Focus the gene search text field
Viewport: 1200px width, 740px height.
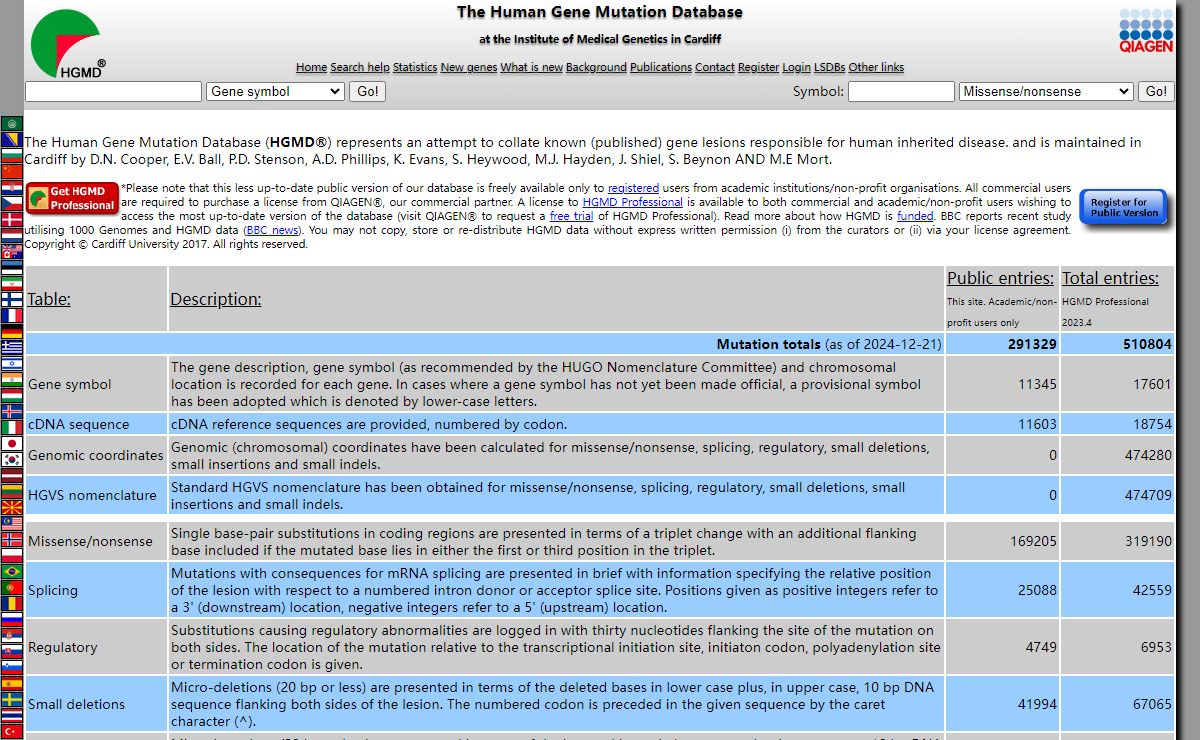[113, 91]
